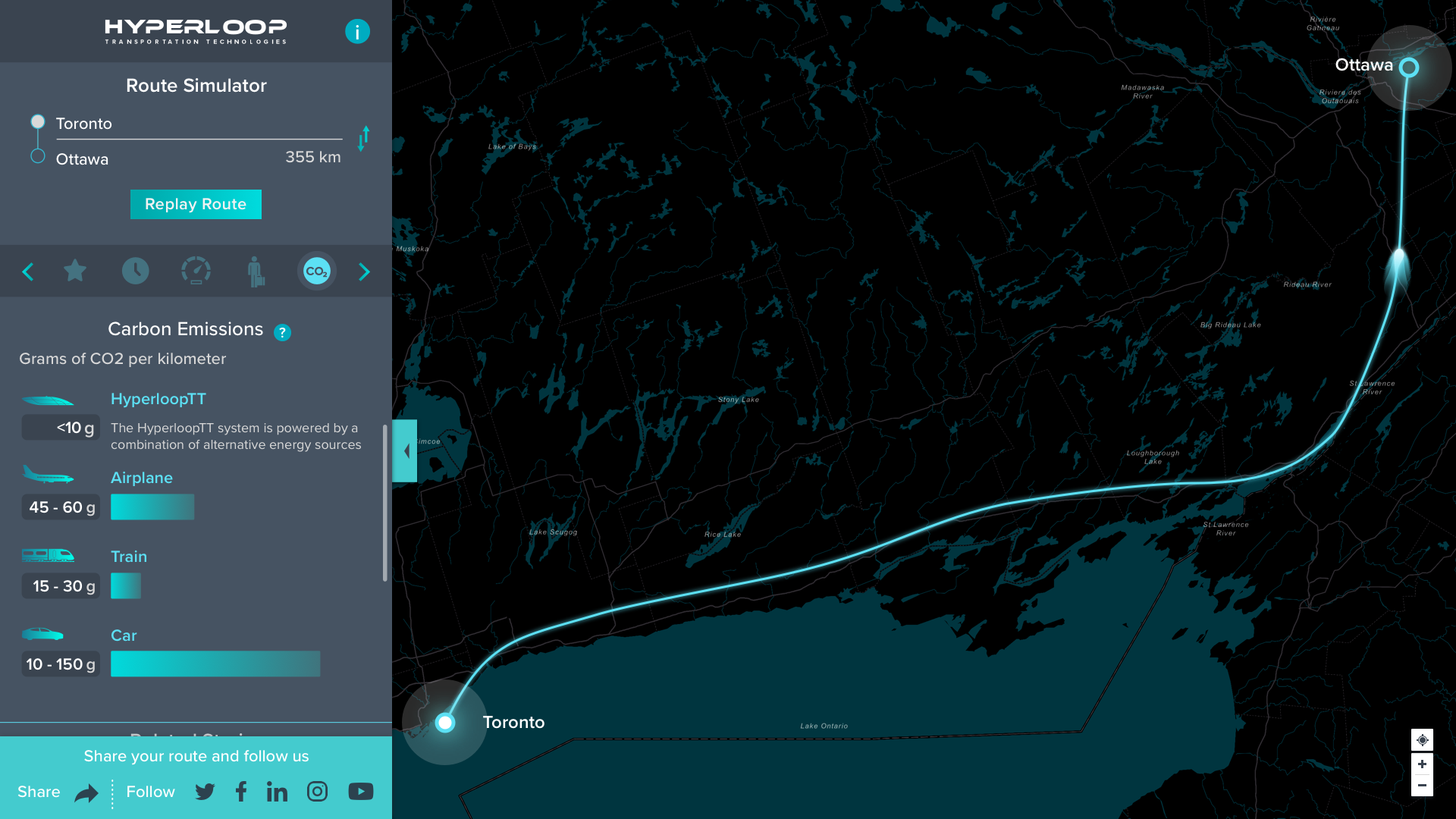The height and width of the screenshot is (819, 1456).
Task: Open the speed gauge tab
Action: 196,271
